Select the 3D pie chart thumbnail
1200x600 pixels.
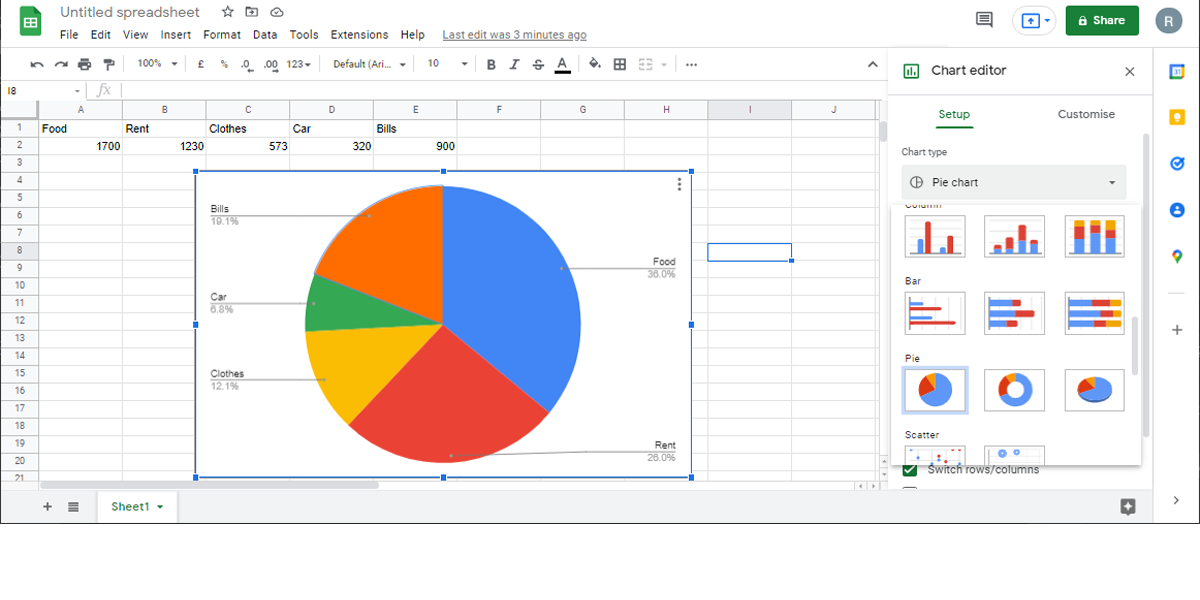tap(1094, 390)
